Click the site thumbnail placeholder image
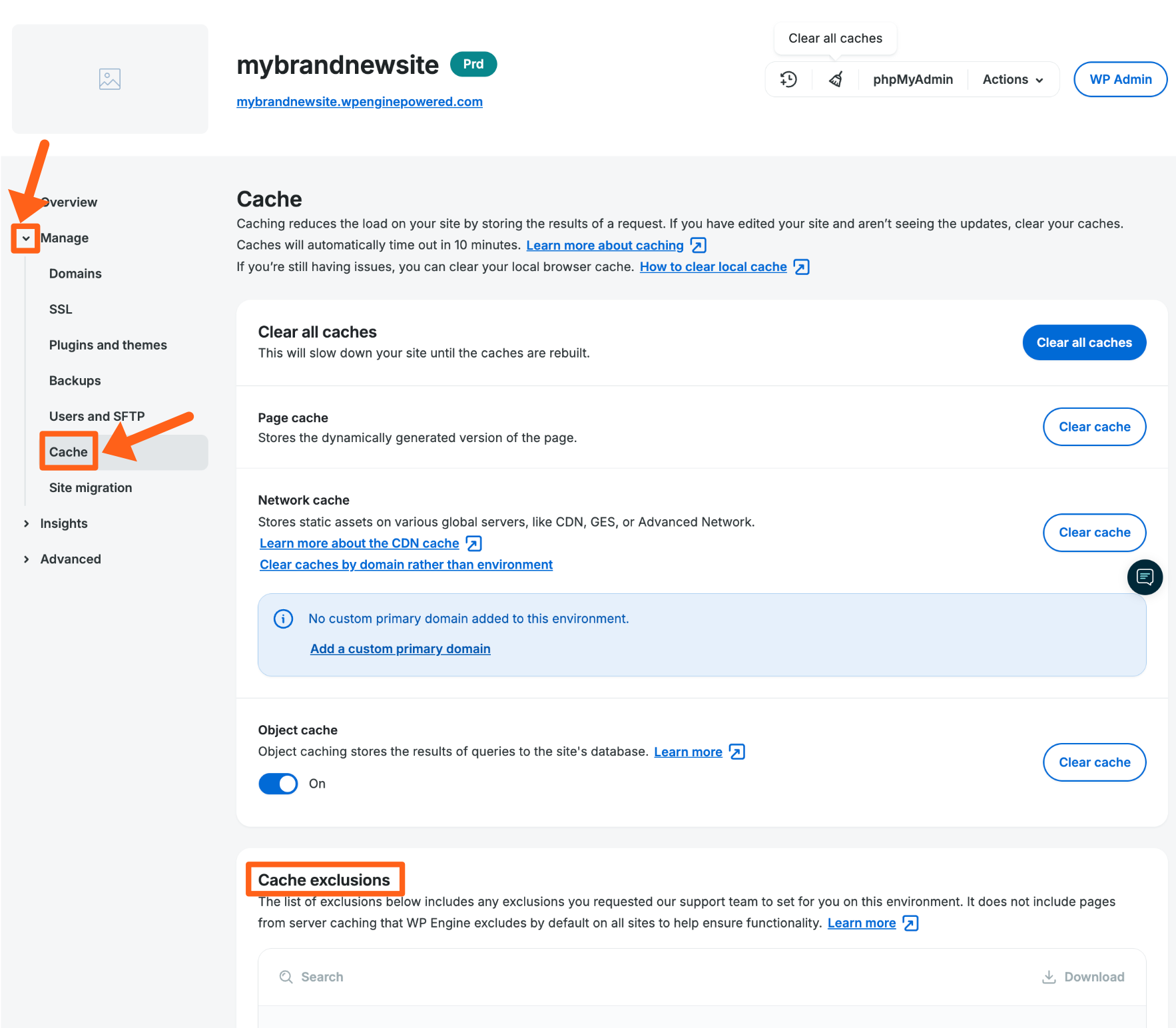 tap(110, 79)
